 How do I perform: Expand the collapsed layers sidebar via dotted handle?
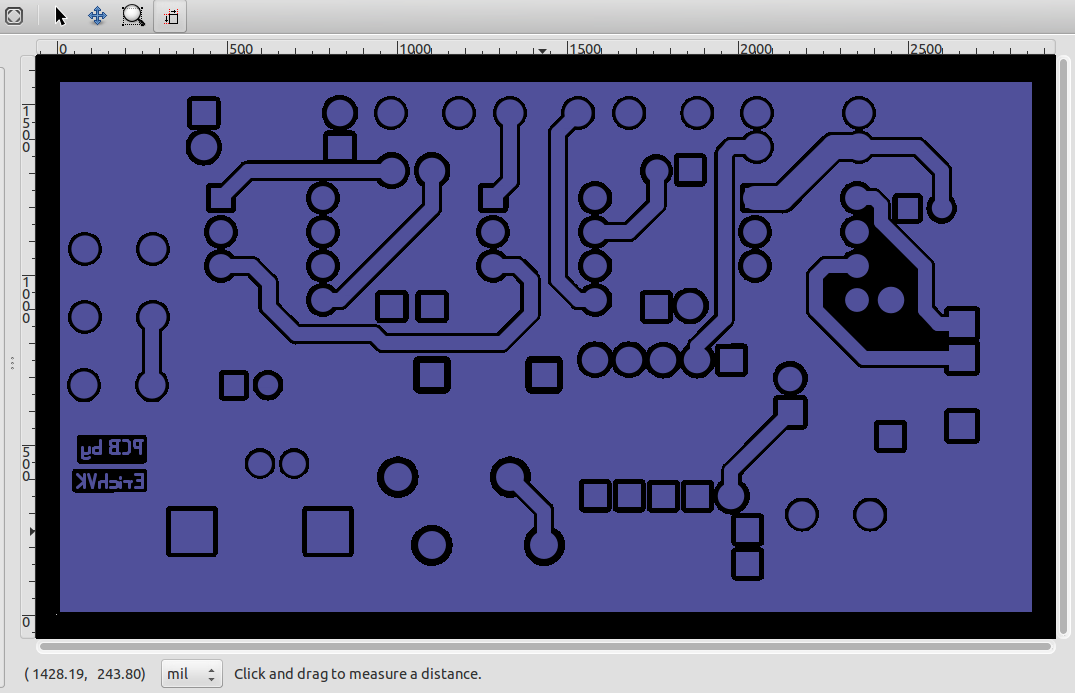click(x=12, y=362)
